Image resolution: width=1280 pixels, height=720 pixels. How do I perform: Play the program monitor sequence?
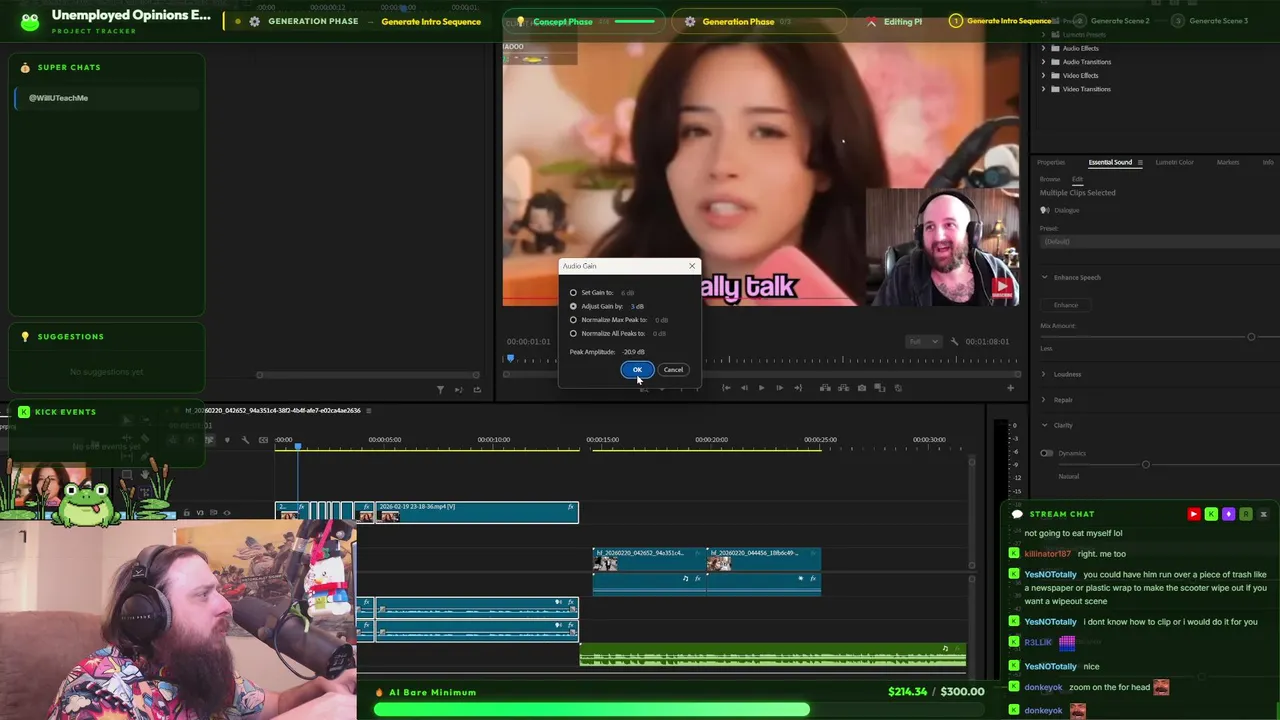pos(761,388)
